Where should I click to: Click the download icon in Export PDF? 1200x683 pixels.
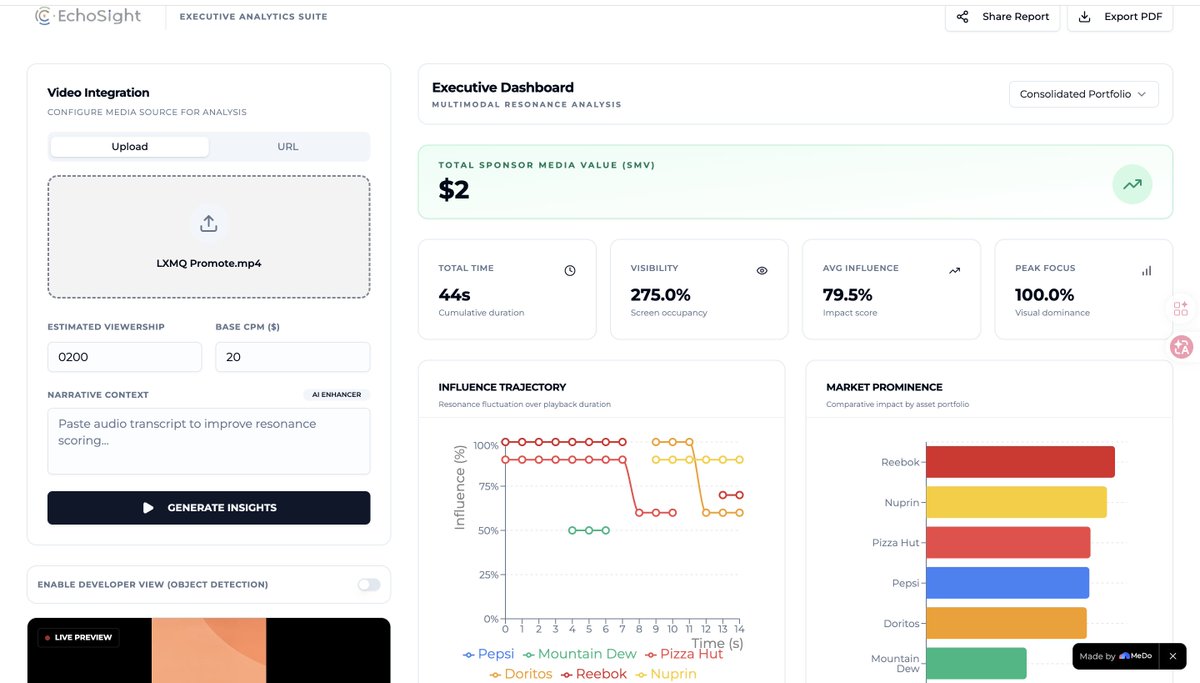click(1085, 17)
